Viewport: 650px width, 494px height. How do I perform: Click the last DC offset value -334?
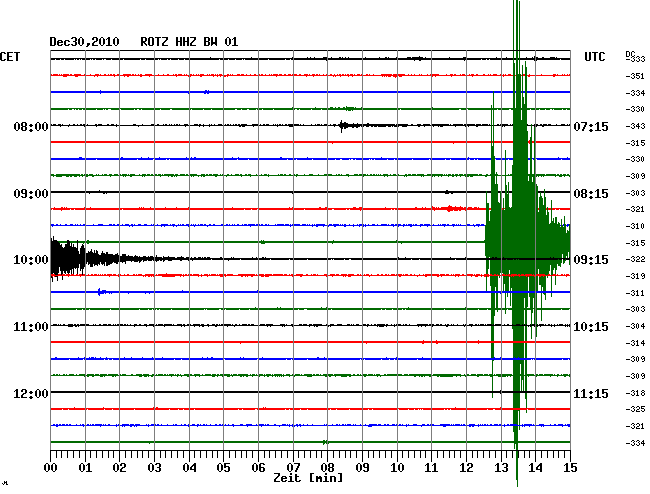tap(635, 443)
